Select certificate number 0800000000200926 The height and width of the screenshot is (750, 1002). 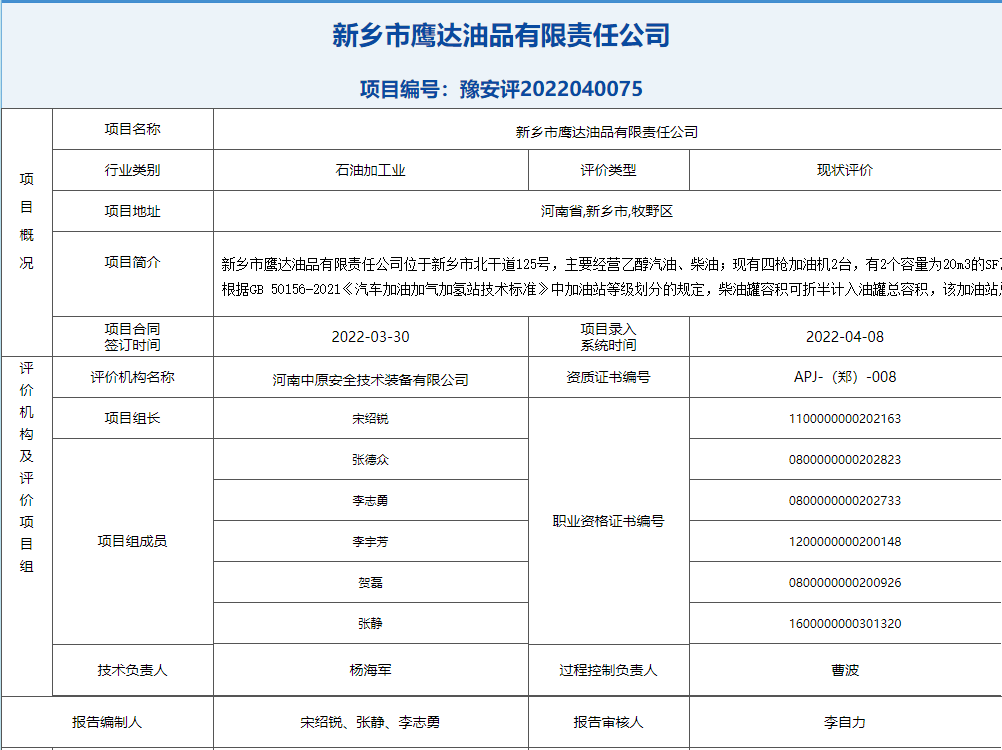click(x=845, y=582)
